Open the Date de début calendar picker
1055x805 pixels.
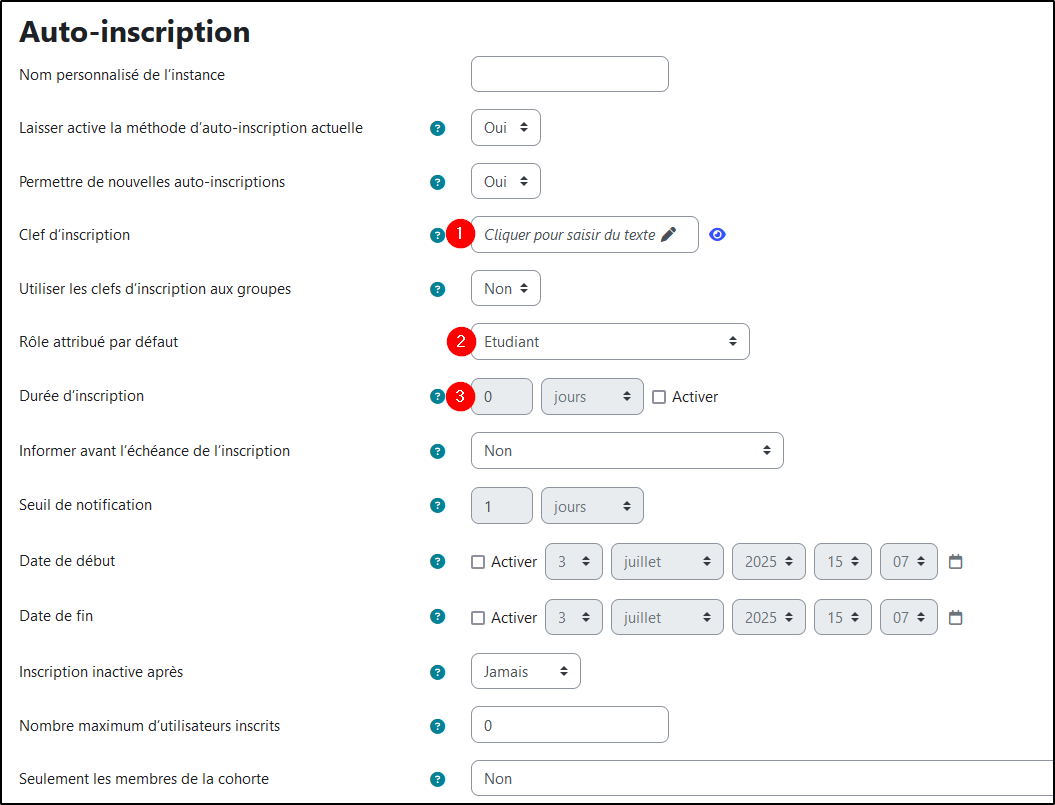(955, 561)
